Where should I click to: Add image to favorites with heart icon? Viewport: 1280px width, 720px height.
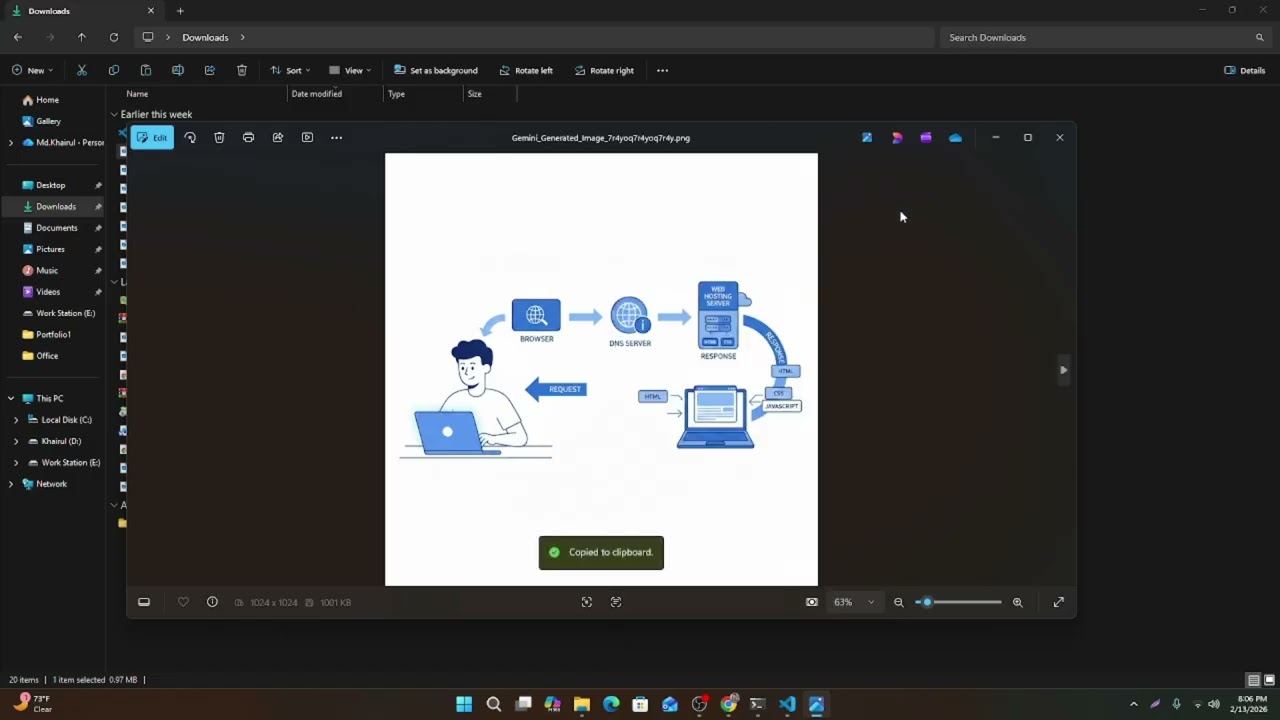pos(183,602)
